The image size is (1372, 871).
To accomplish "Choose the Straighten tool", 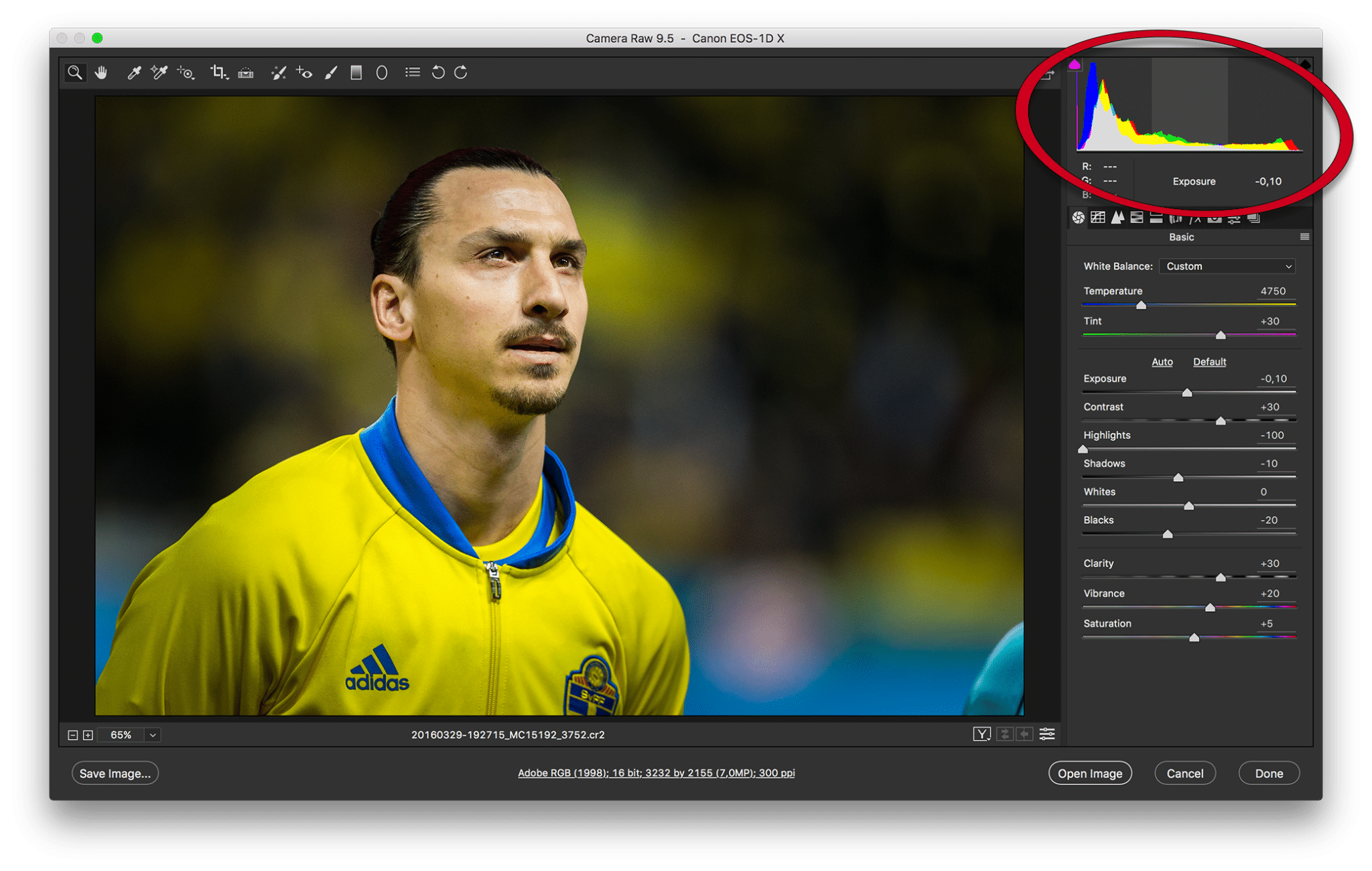I will 246,72.
